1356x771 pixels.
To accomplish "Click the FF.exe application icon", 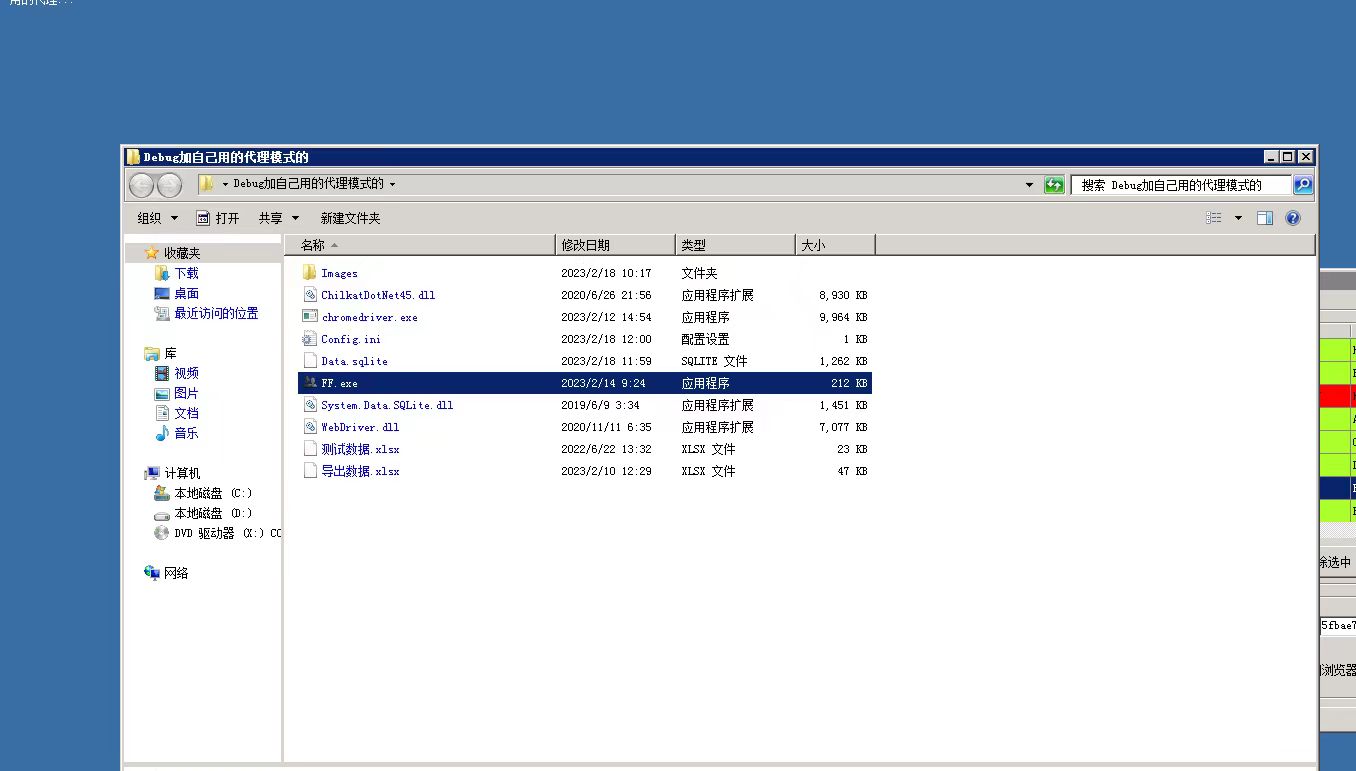I will [310, 383].
